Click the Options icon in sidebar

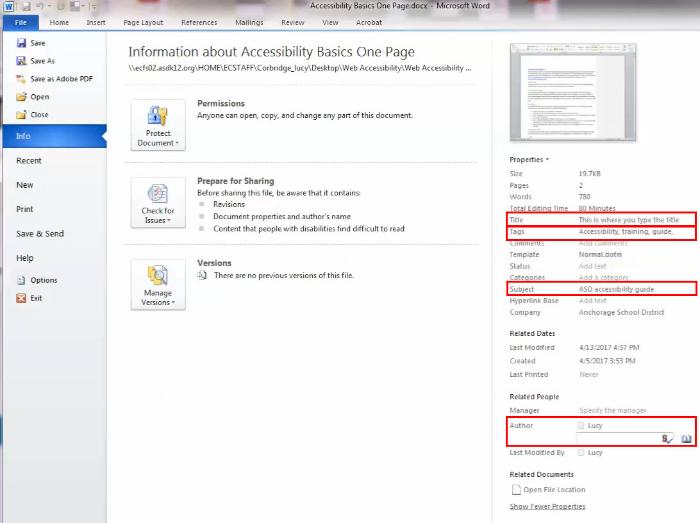(x=21, y=280)
